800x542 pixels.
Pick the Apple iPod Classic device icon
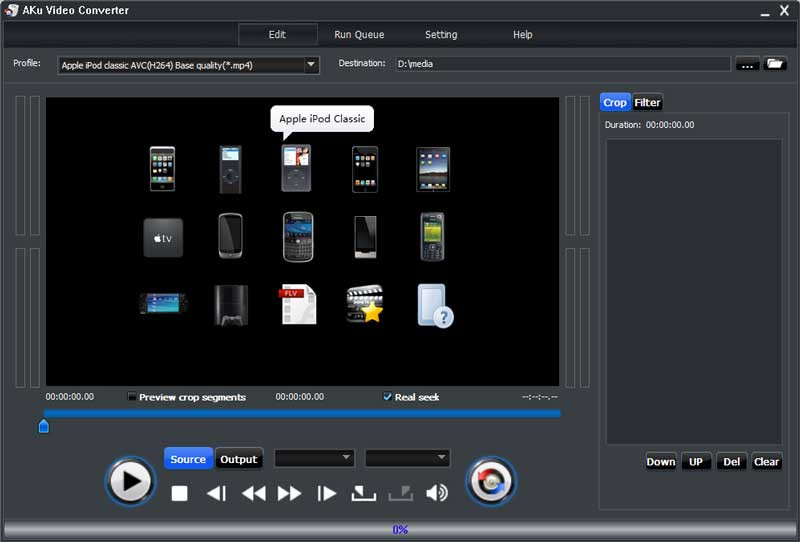point(296,168)
